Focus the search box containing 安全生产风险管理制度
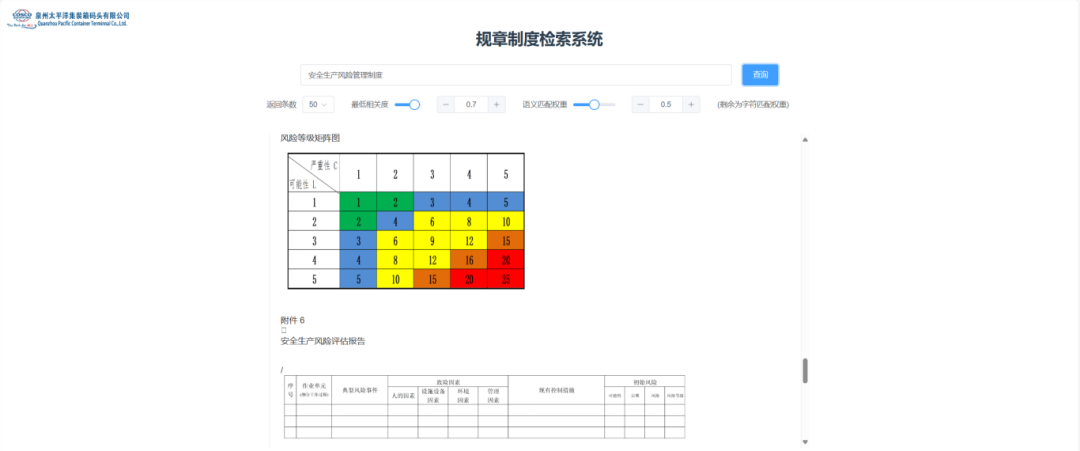 pyautogui.click(x=516, y=75)
